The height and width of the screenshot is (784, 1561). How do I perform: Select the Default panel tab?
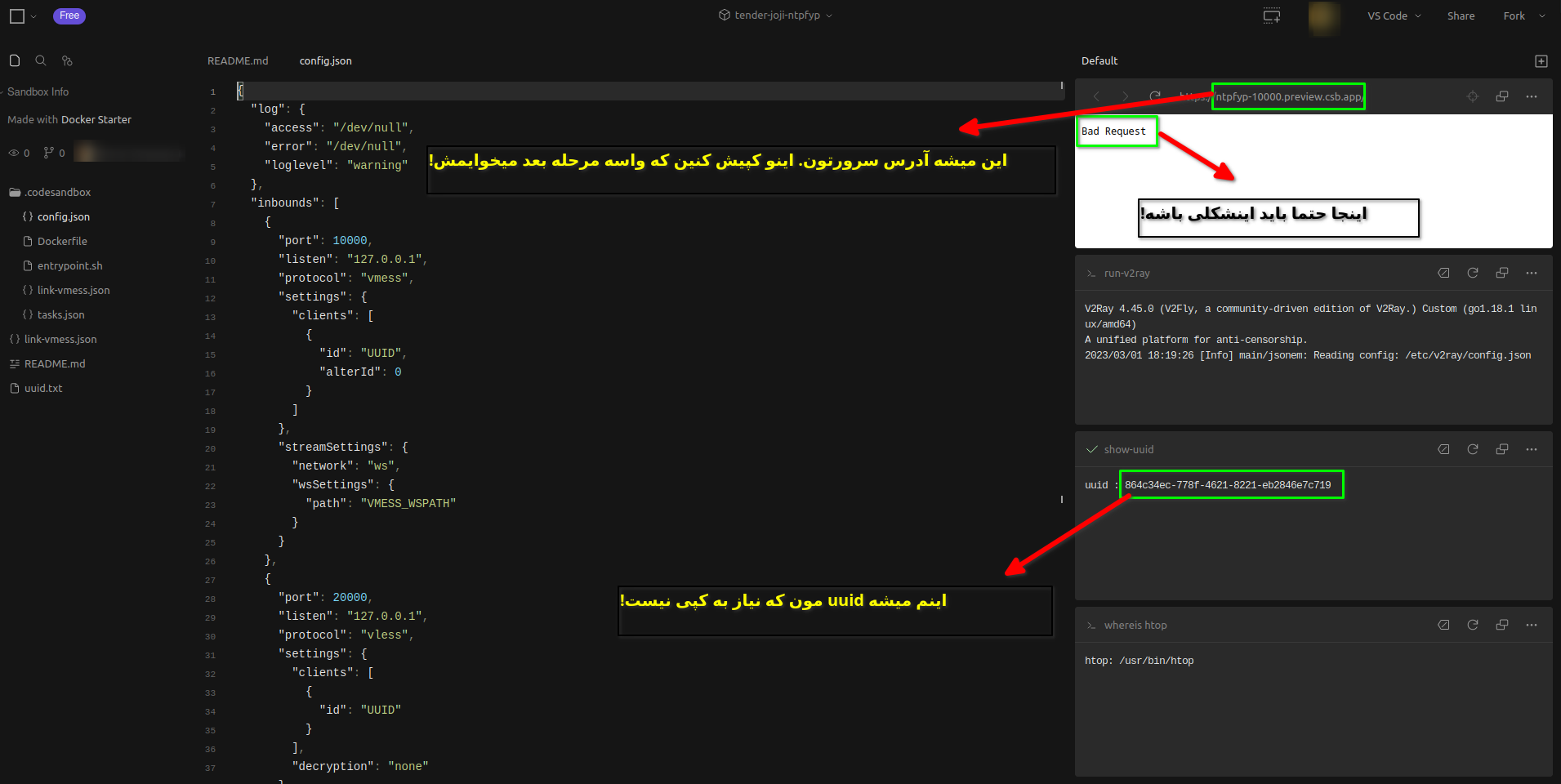(x=1099, y=61)
